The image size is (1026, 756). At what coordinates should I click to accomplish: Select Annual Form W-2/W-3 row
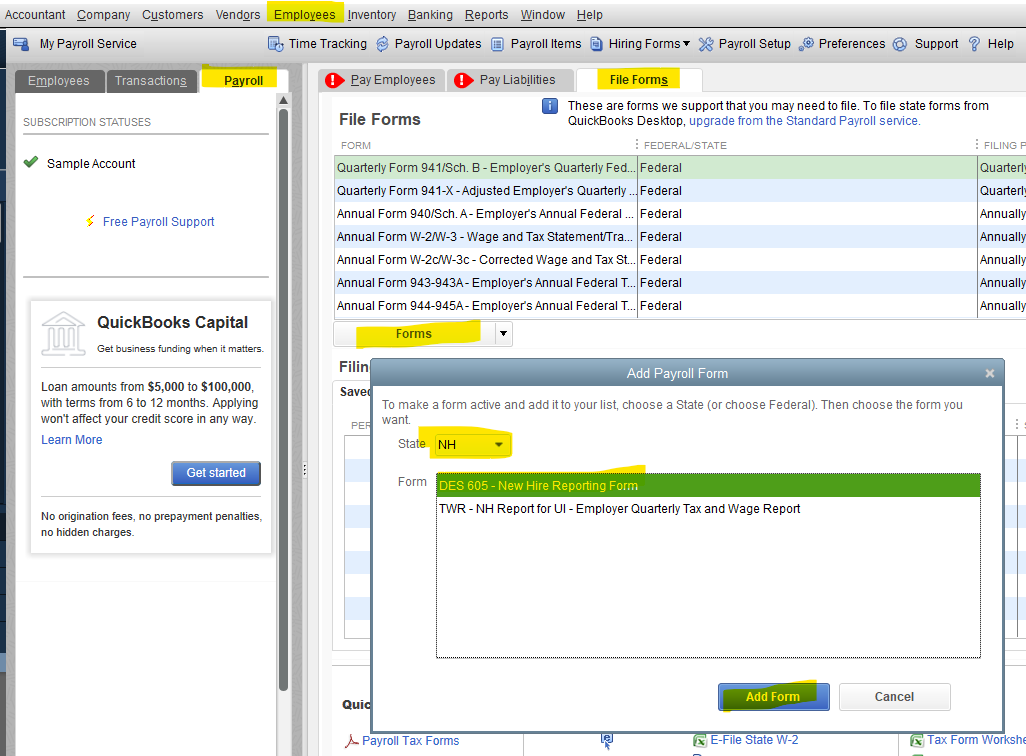(x=680, y=236)
